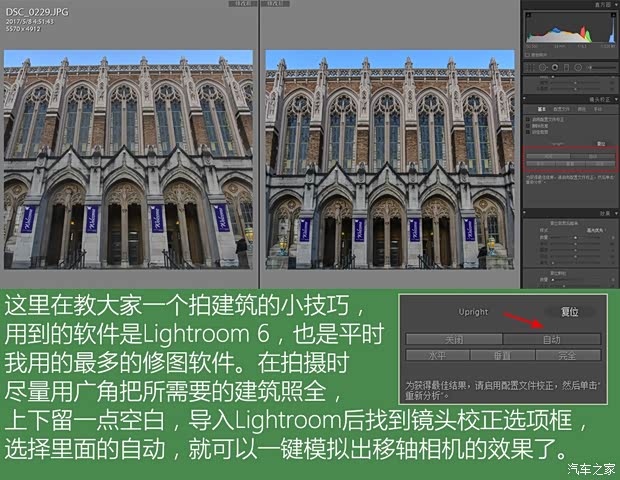Click the Upright label in enlarged inset

[473, 312]
